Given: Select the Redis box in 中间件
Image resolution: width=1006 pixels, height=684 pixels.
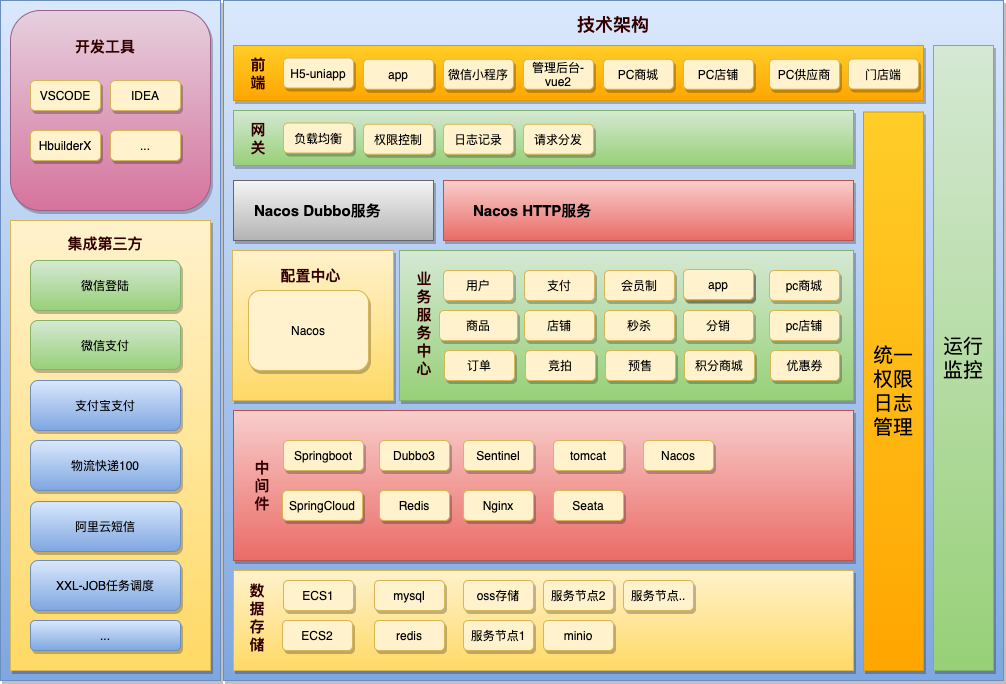Looking at the screenshot, I should 414,506.
